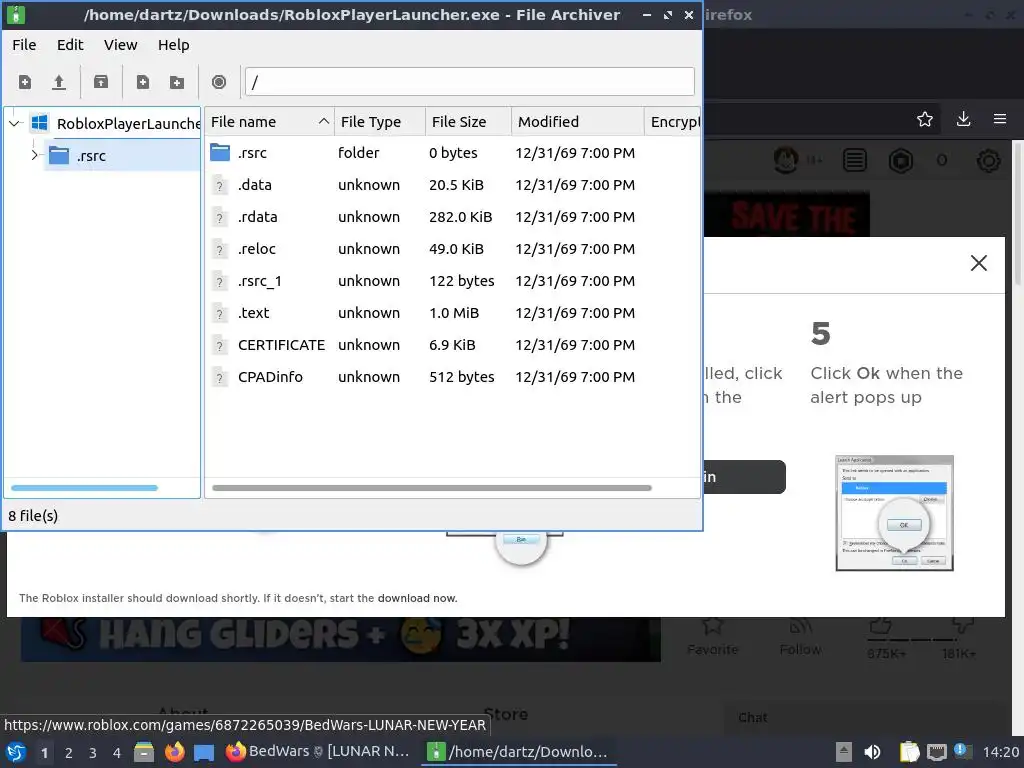The width and height of the screenshot is (1024, 768).
Task: Click Firefox bookmark star icon
Action: pos(925,120)
